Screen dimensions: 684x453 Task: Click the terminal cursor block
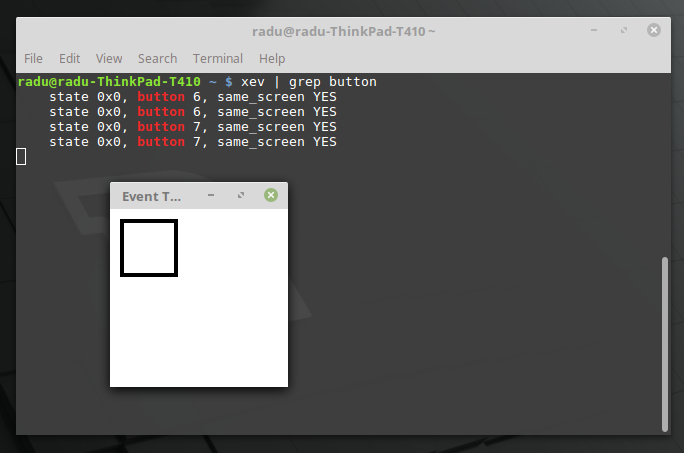(21, 157)
